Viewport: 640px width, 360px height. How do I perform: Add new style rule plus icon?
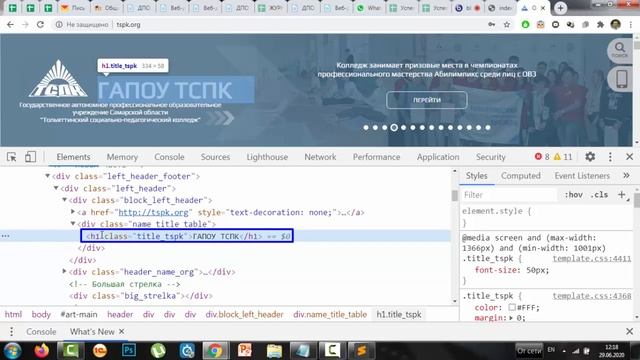pyautogui.click(x=622, y=195)
